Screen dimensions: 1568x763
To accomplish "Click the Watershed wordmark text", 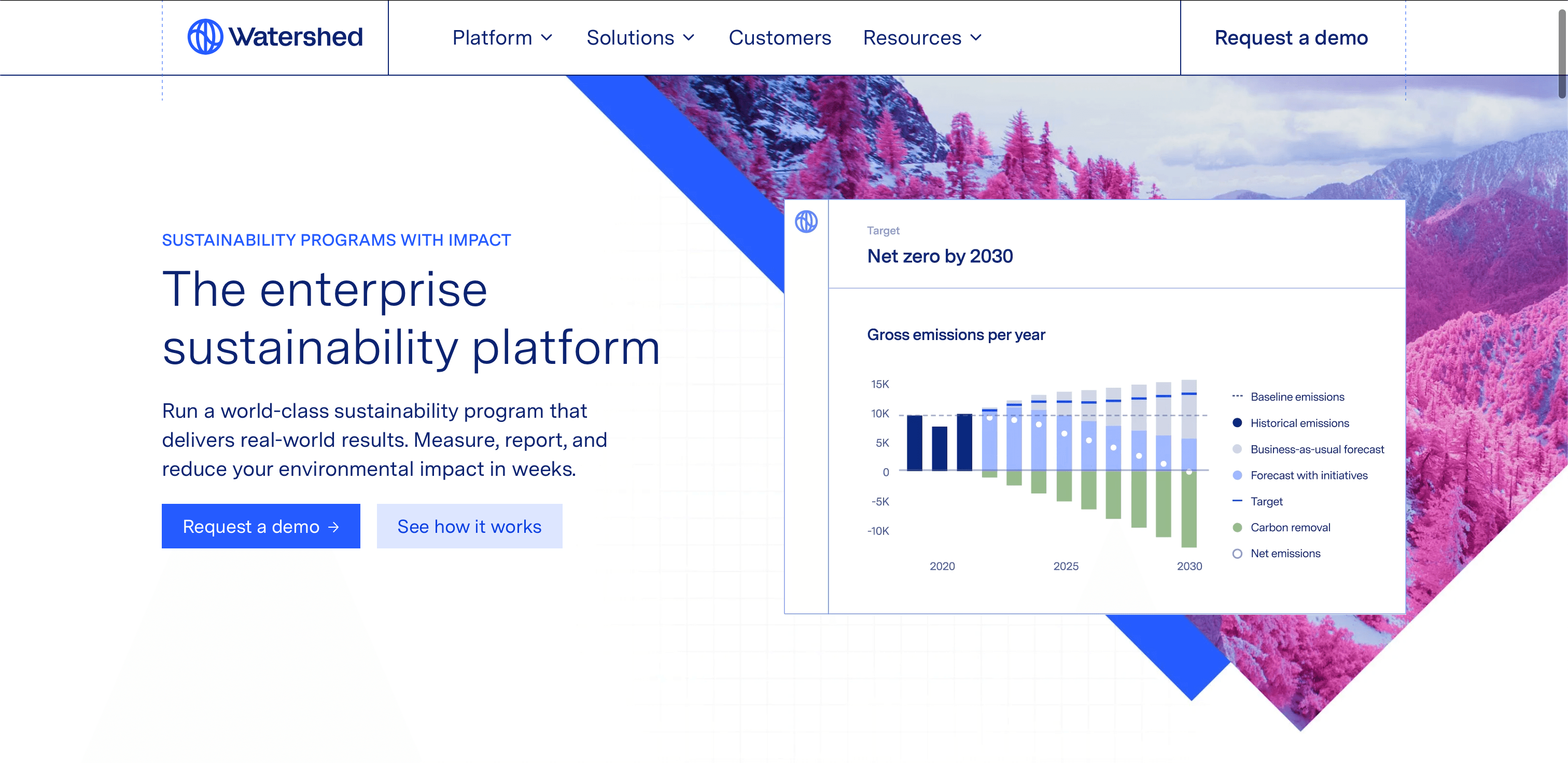I will [x=296, y=36].
